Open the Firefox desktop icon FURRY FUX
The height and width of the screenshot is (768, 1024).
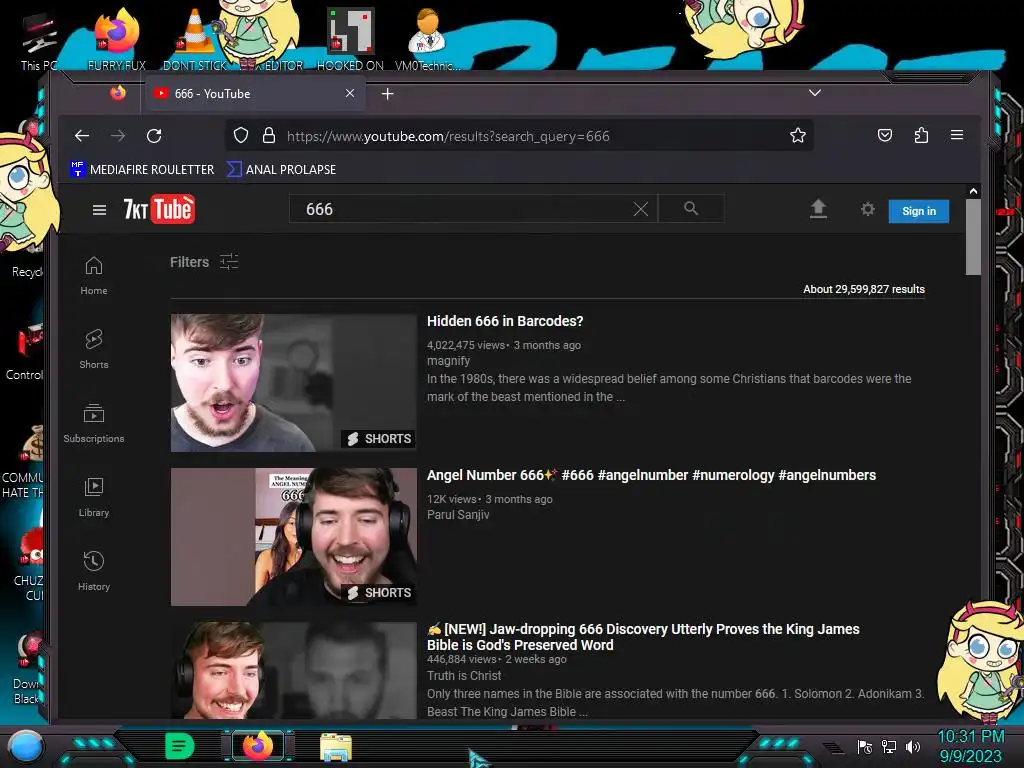pyautogui.click(x=116, y=40)
